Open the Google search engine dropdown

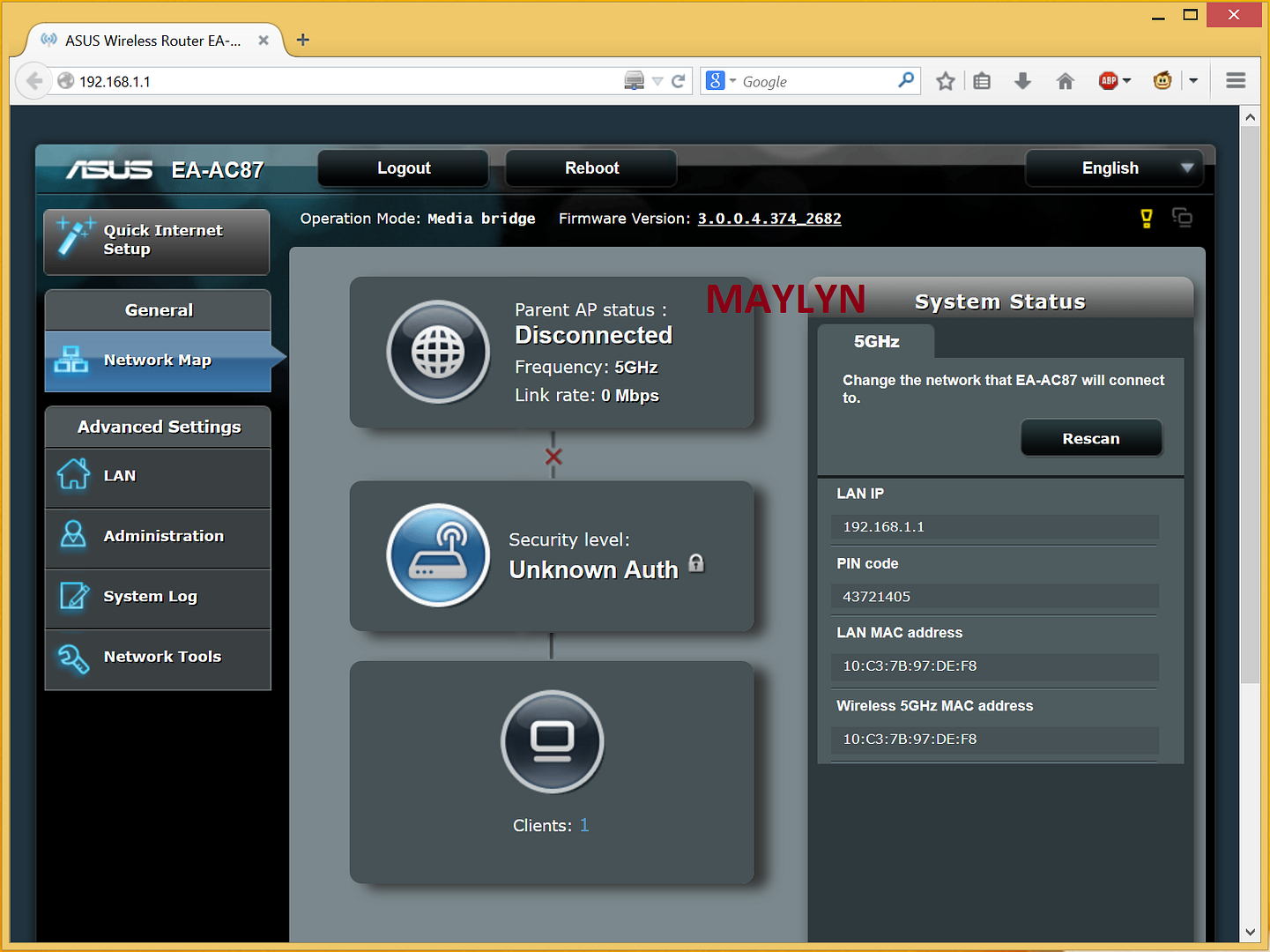tap(721, 81)
